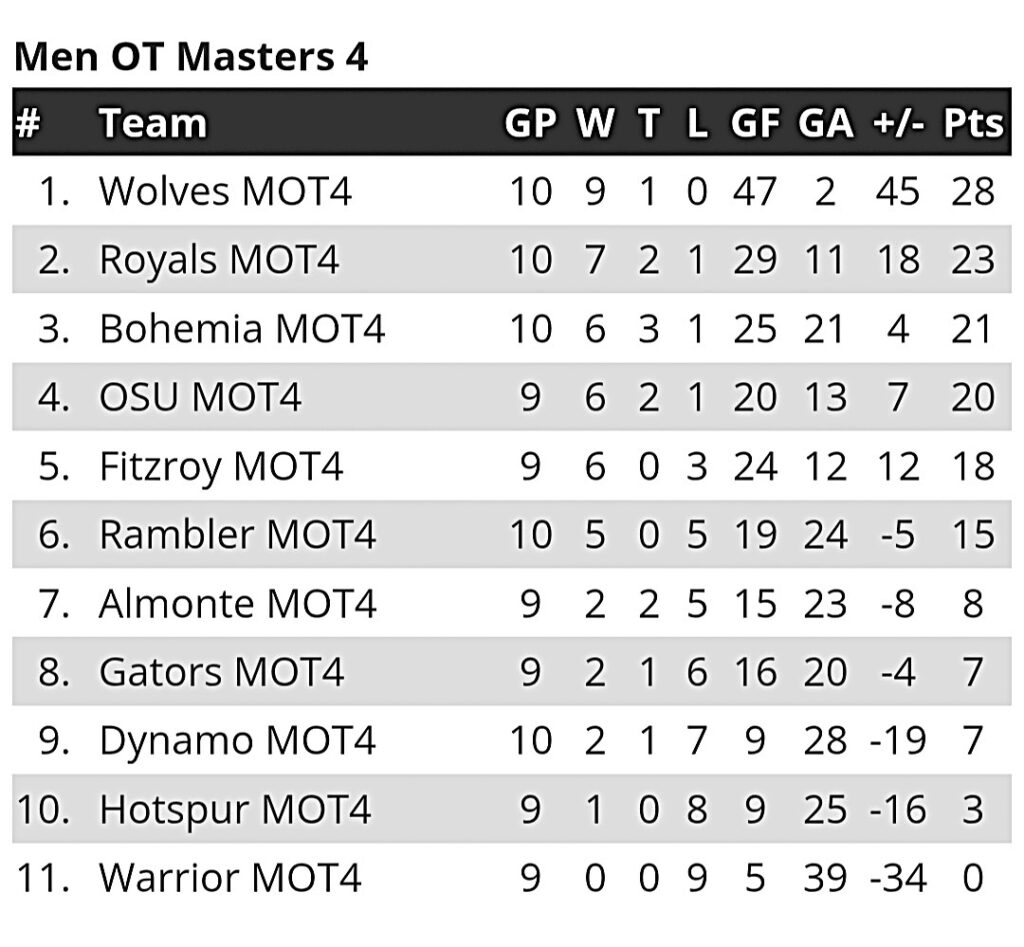Open Fitzroy MOT4 team entry
This screenshot has width=1024, height=947.
pyautogui.click(x=221, y=466)
